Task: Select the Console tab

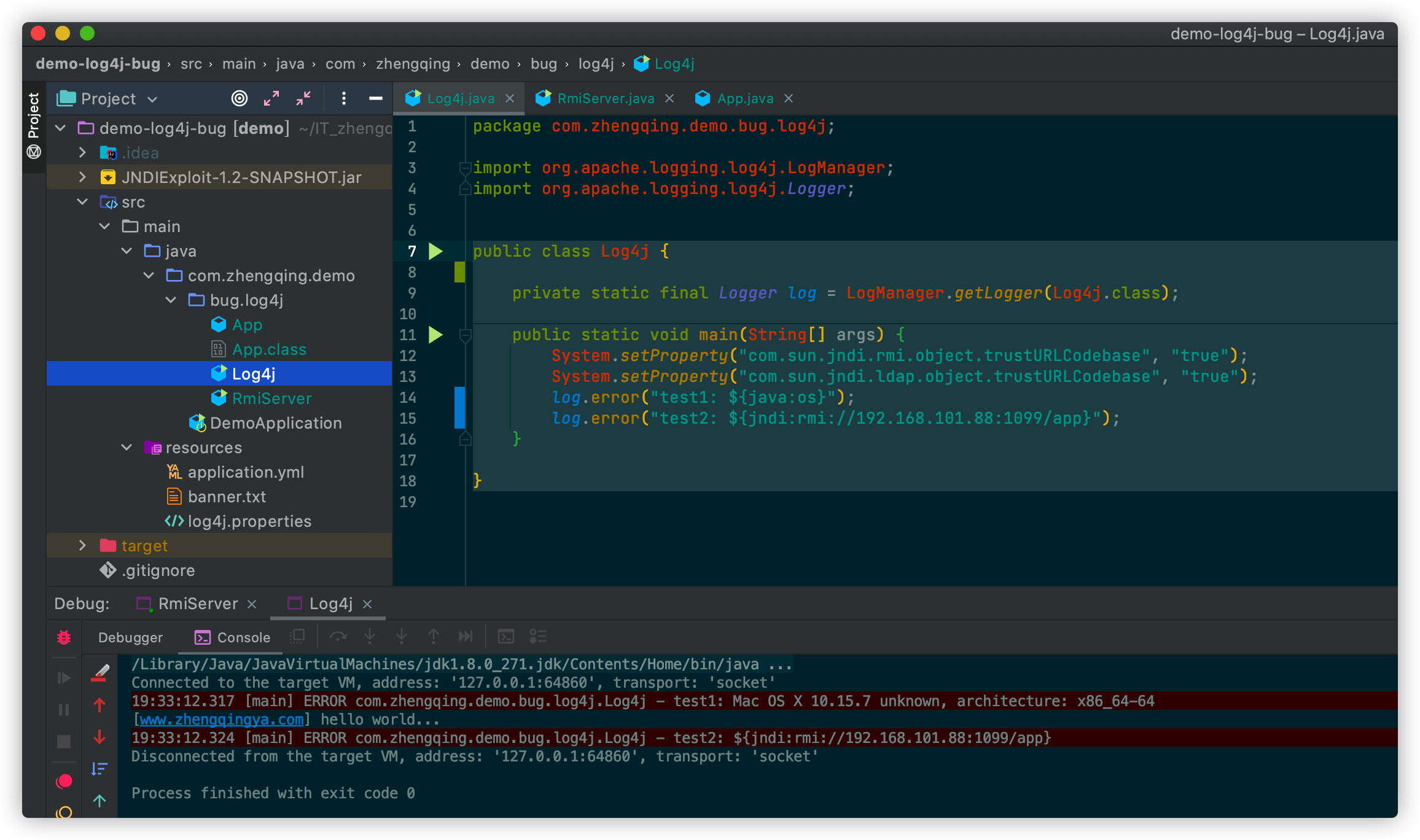Action: point(232,637)
